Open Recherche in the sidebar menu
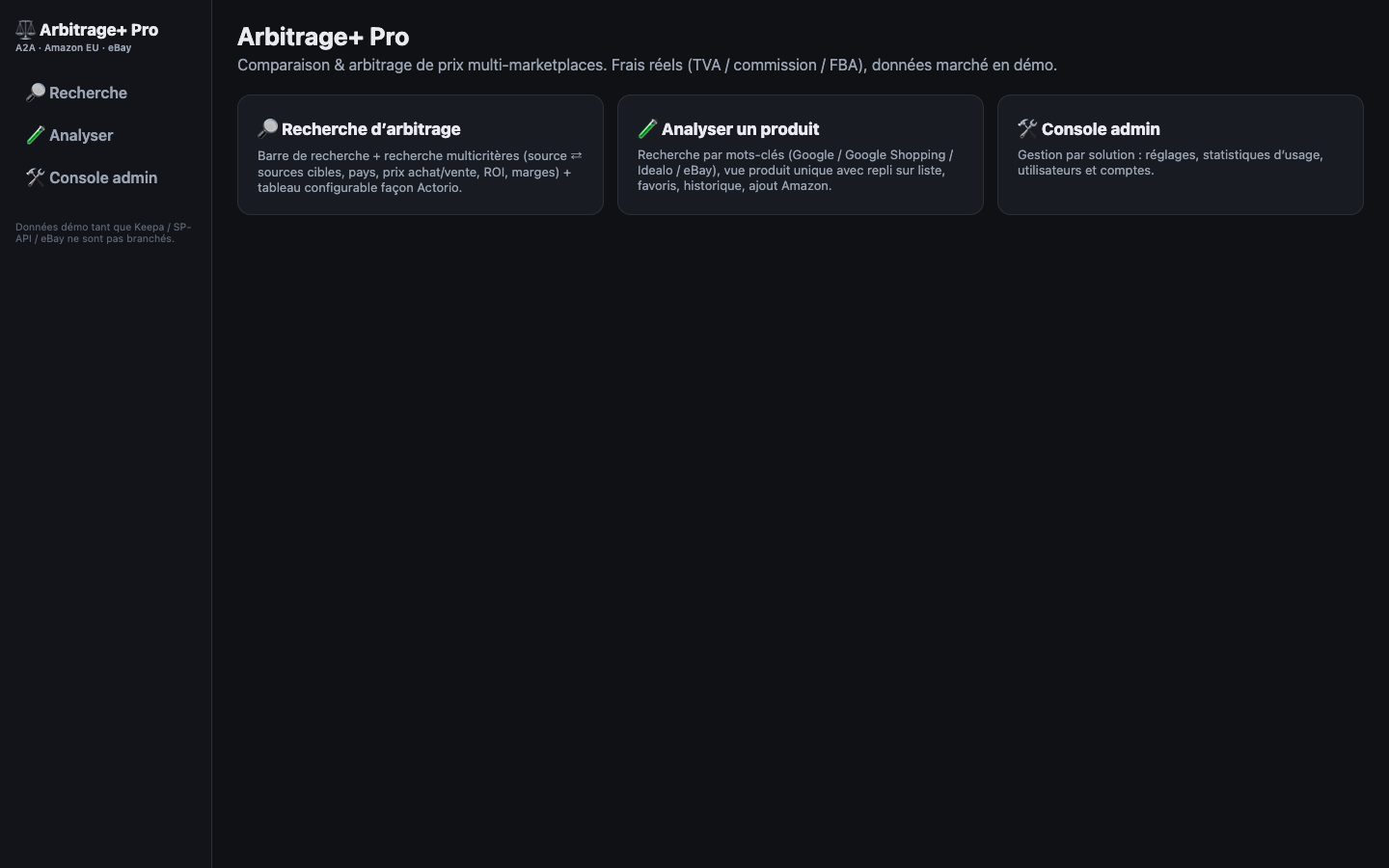 (x=105, y=93)
